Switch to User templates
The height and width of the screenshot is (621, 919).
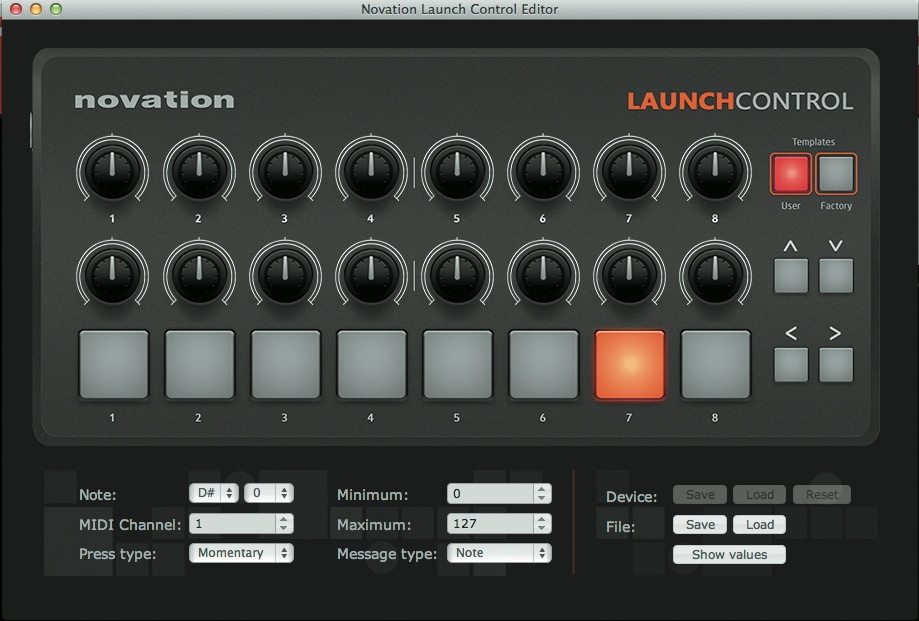(791, 174)
